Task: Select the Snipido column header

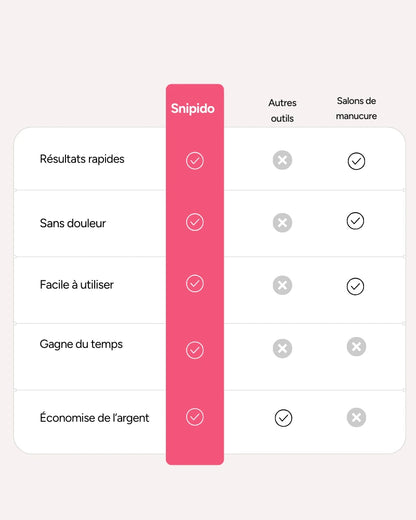Action: 193,109
